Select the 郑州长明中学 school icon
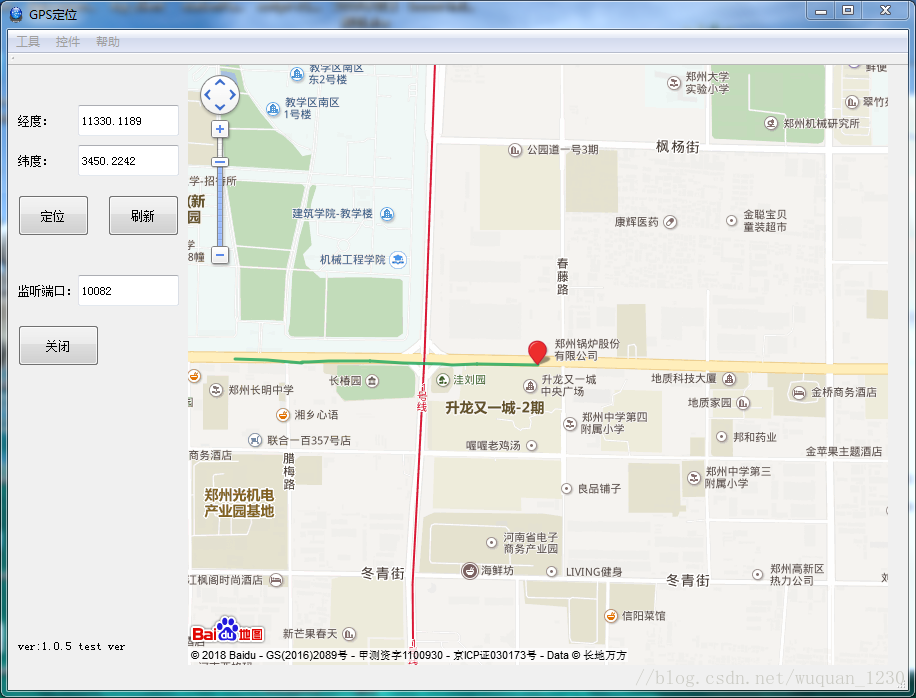916x698 pixels. click(216, 390)
